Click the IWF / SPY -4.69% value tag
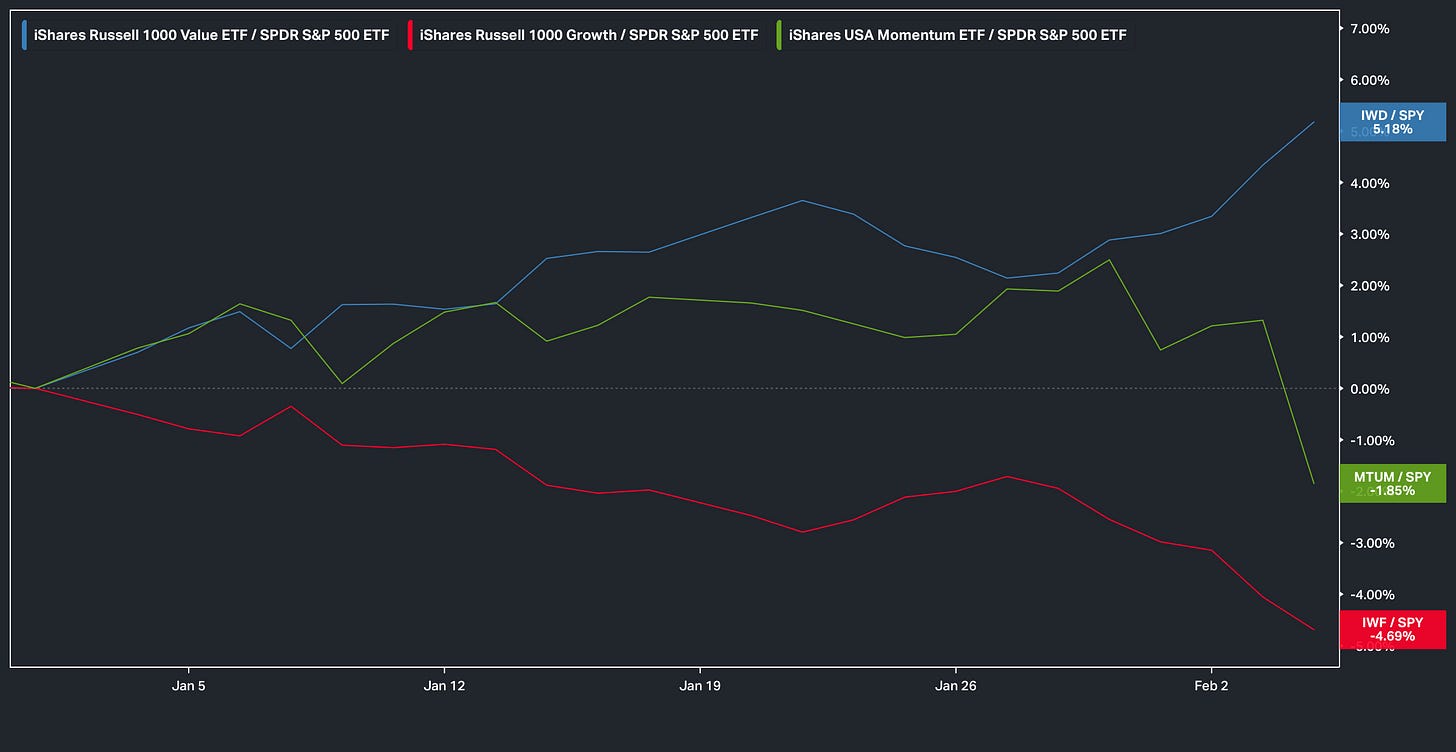Image resolution: width=1456 pixels, height=752 pixels. click(1392, 629)
